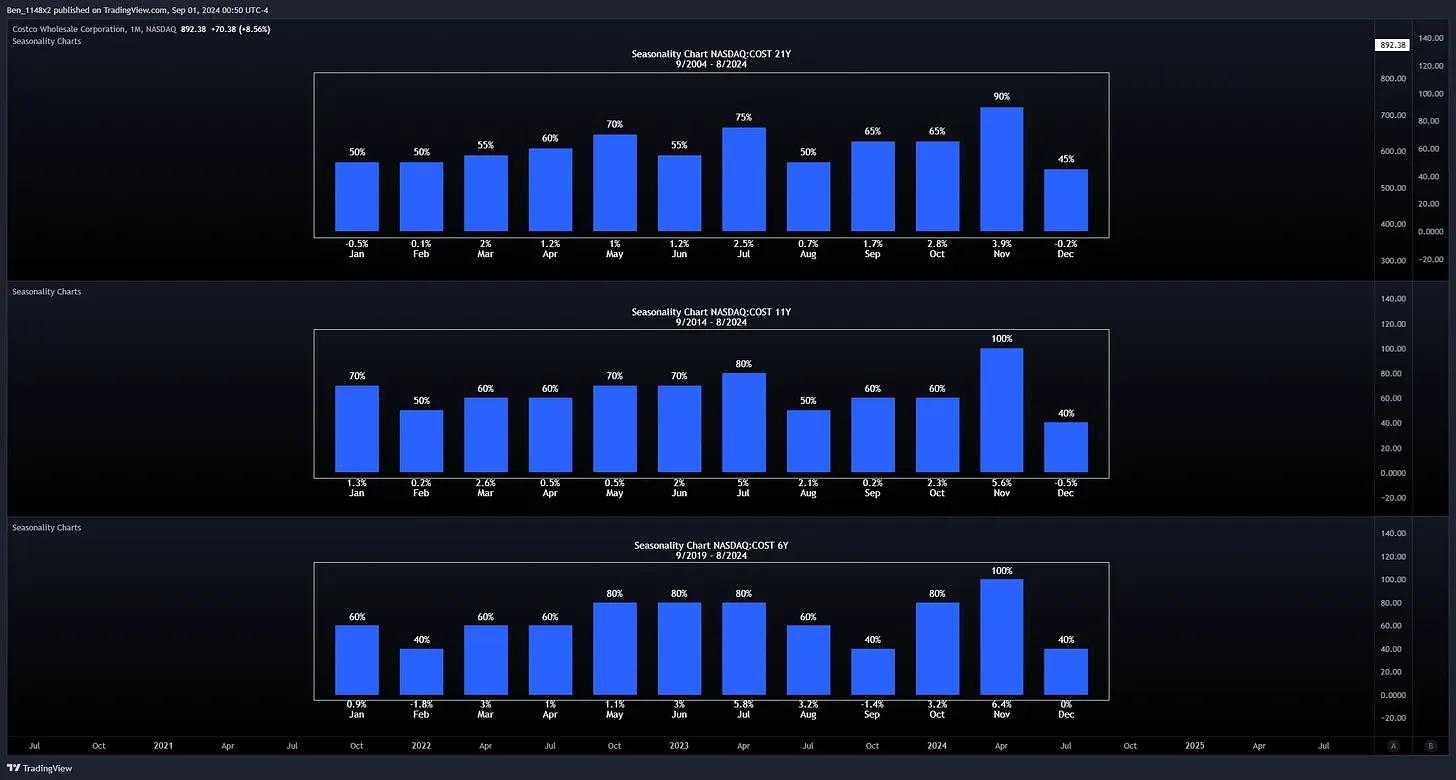
Task: Click the Nov bar in the 21Y chart
Action: [1001, 169]
